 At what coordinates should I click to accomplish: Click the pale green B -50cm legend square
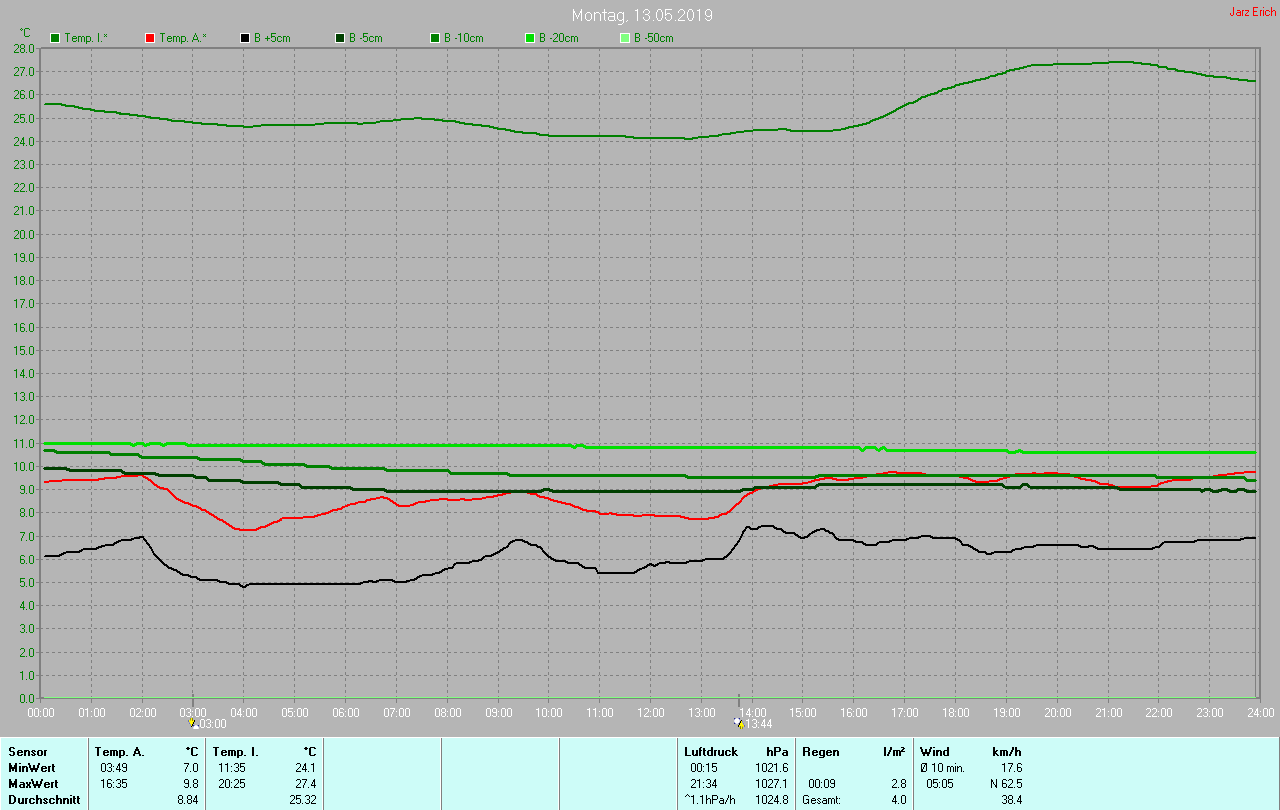[x=625, y=38]
